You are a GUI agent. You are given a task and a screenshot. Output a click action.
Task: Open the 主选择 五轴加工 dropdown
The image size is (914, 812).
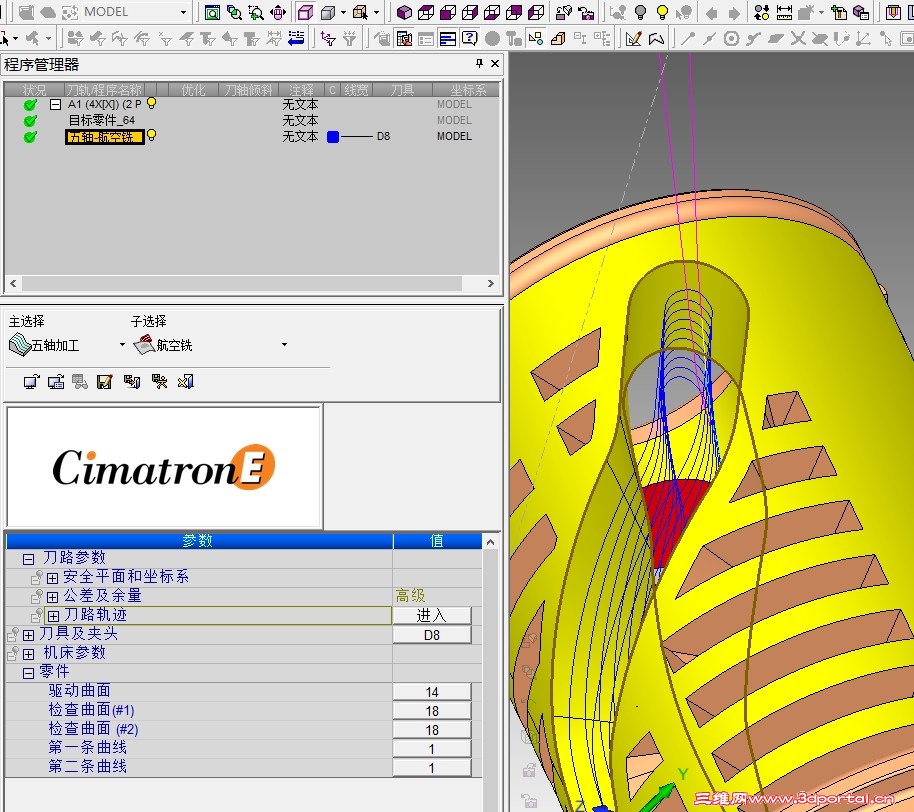pos(122,345)
